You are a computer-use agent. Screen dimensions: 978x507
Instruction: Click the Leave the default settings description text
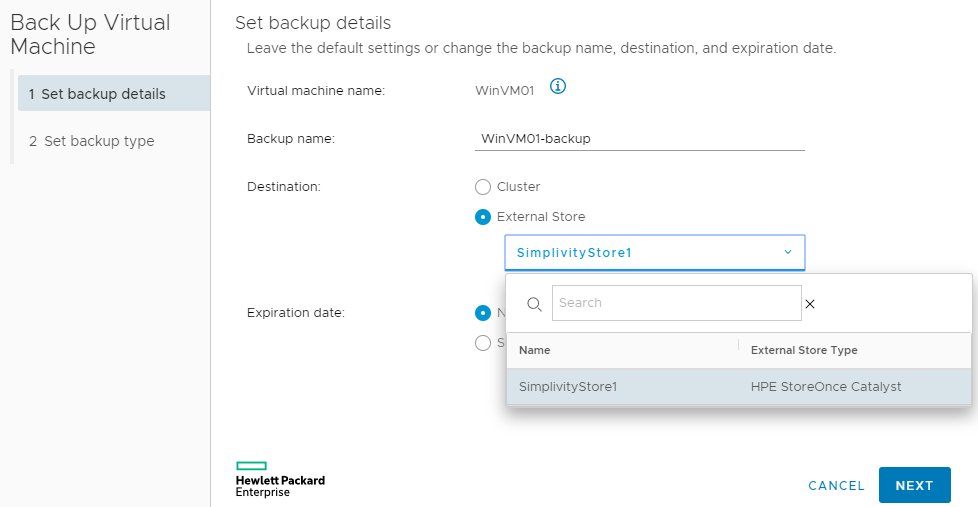pos(541,48)
